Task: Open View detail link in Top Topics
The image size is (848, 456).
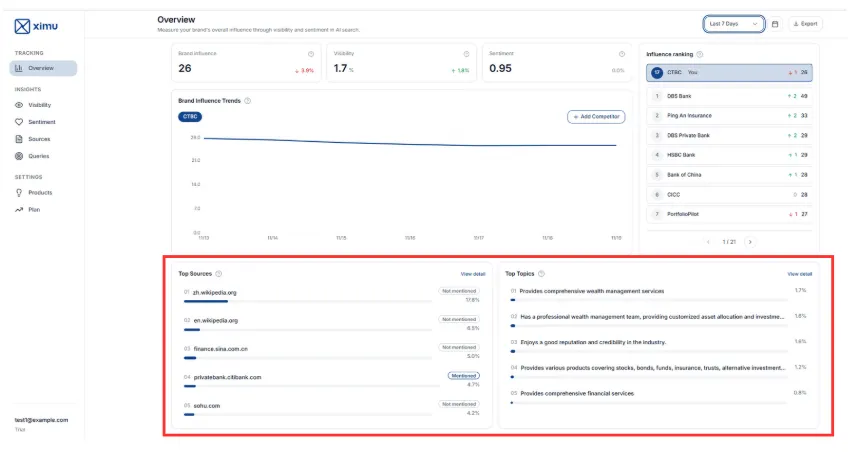Action: (799, 273)
